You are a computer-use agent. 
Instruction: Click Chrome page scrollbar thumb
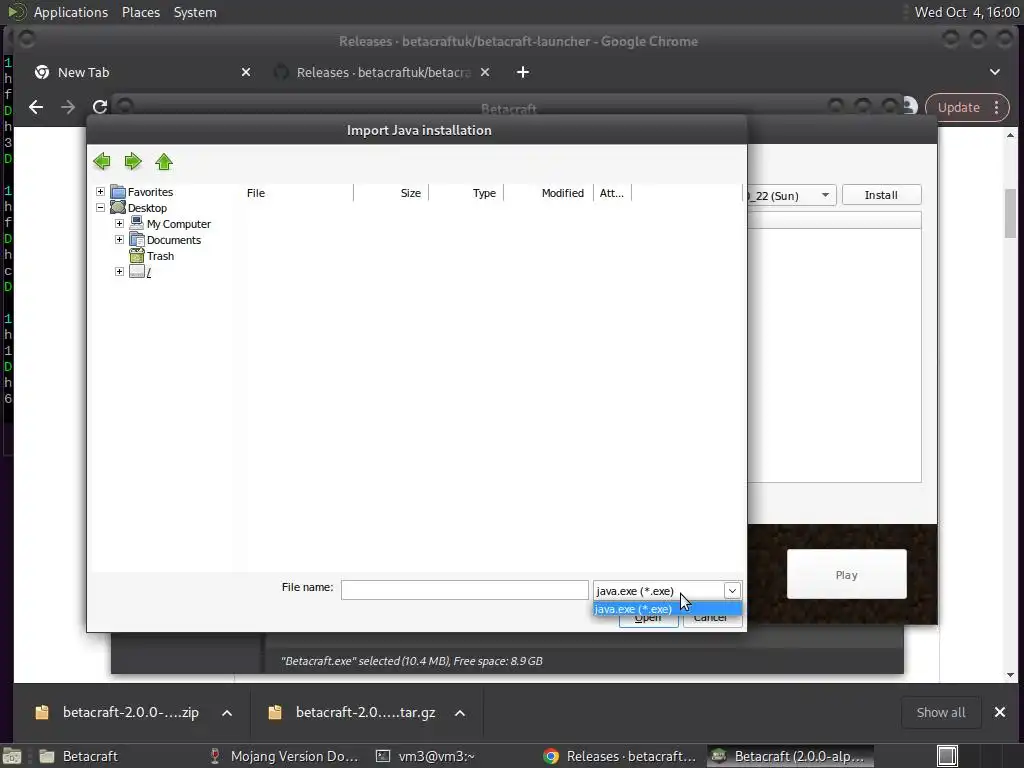pos(1010,213)
